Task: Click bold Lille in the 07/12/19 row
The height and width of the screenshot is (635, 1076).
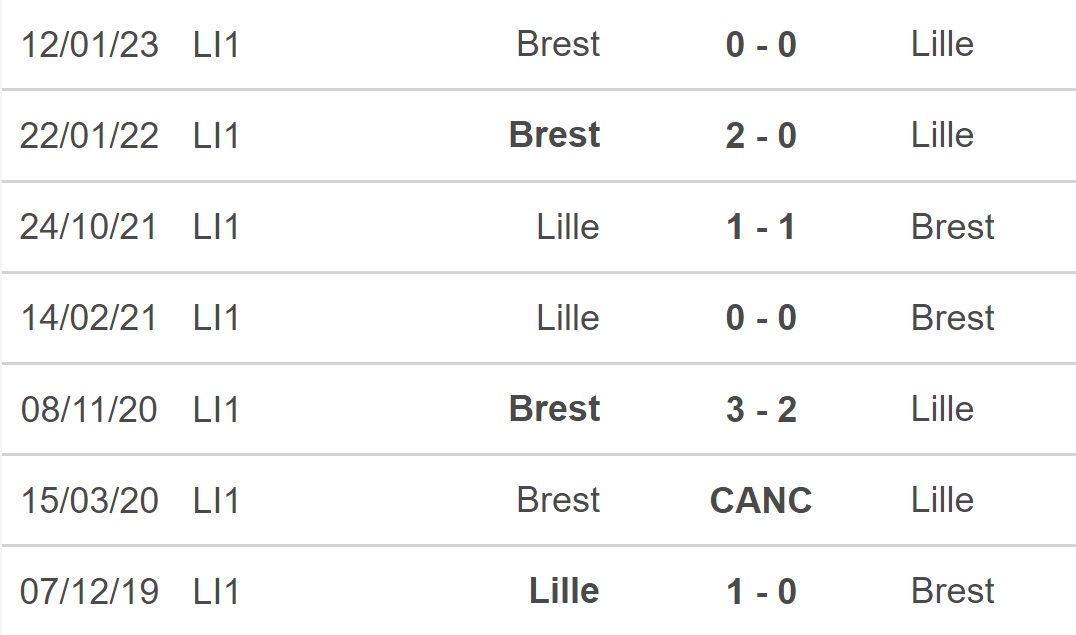Action: pos(564,590)
